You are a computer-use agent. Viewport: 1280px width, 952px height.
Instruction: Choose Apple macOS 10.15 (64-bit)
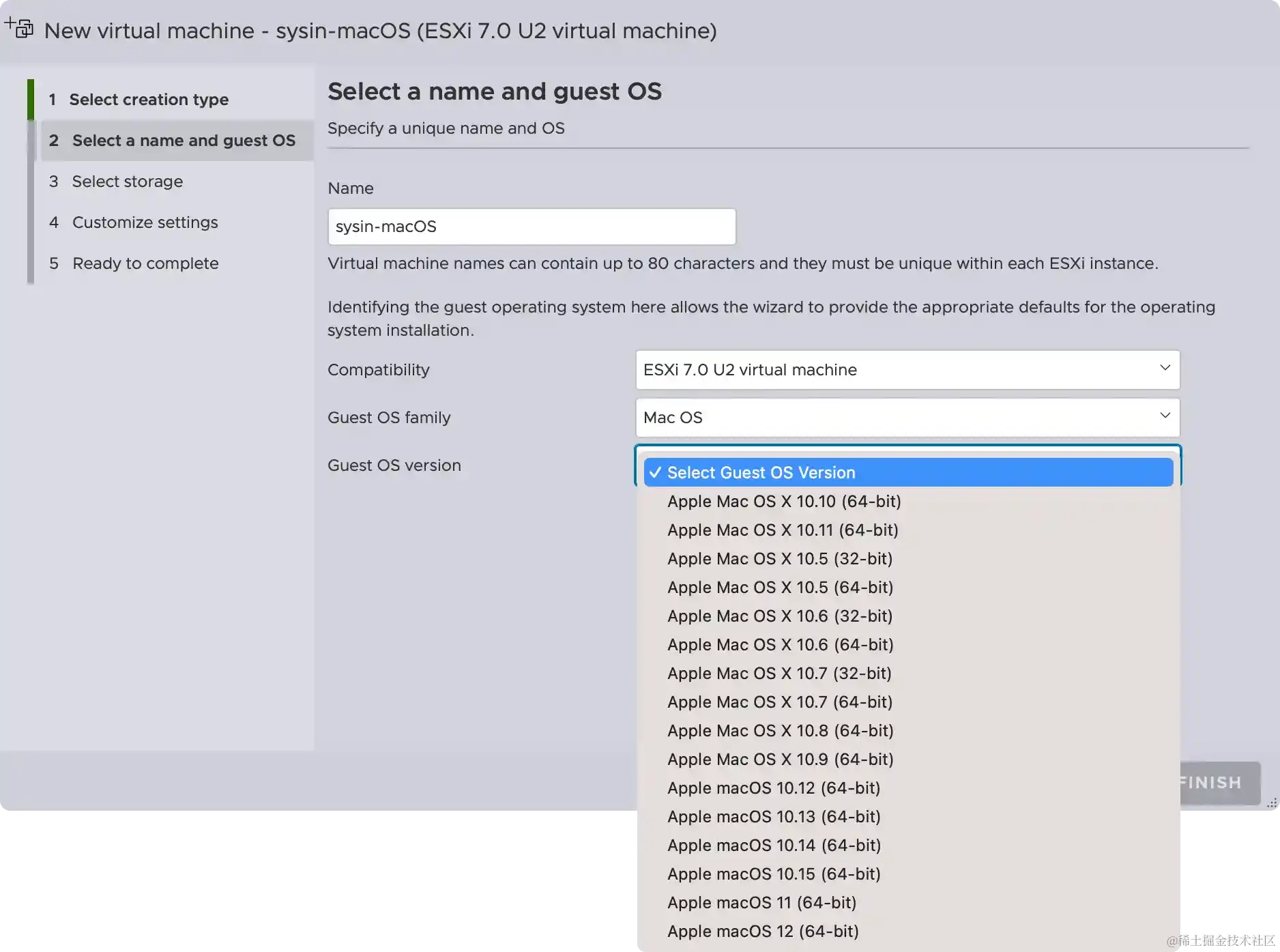click(774, 874)
